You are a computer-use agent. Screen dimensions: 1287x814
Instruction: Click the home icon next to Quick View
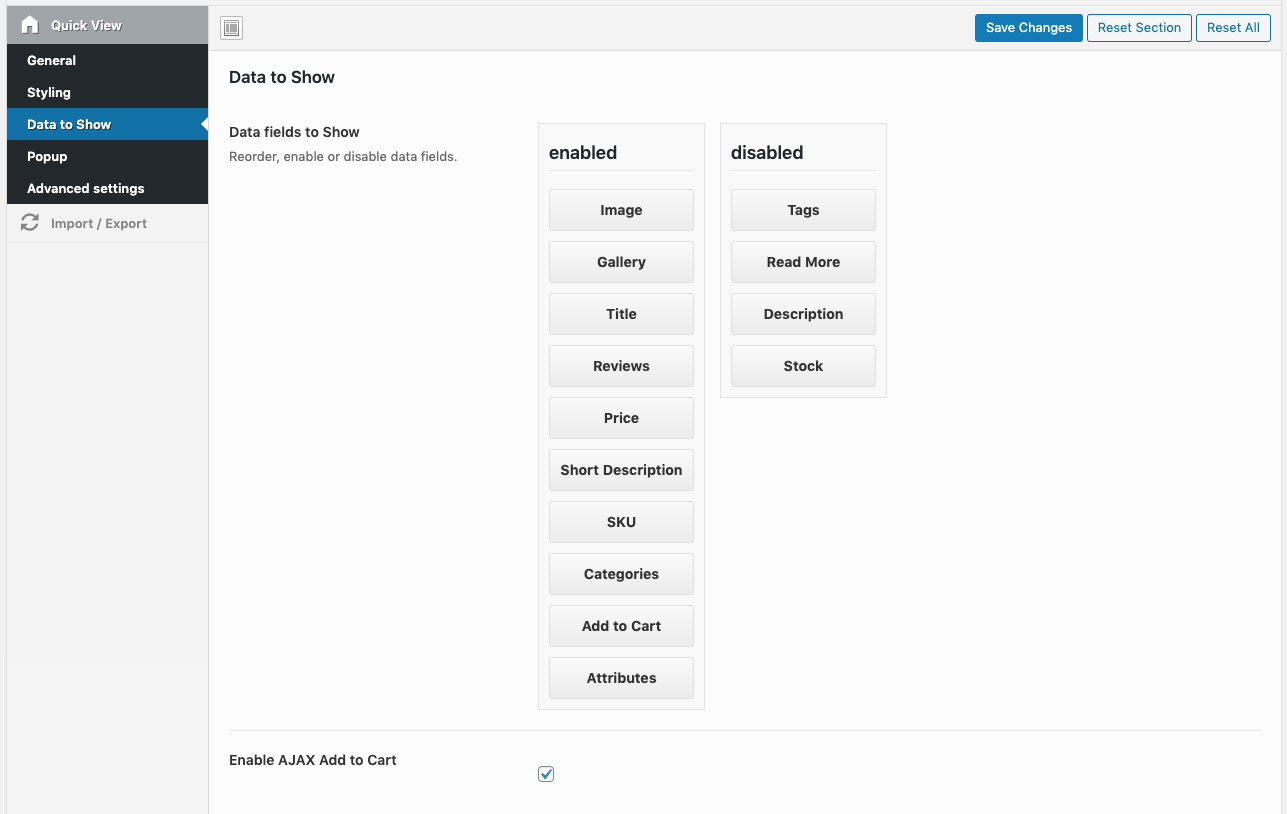pos(29,24)
